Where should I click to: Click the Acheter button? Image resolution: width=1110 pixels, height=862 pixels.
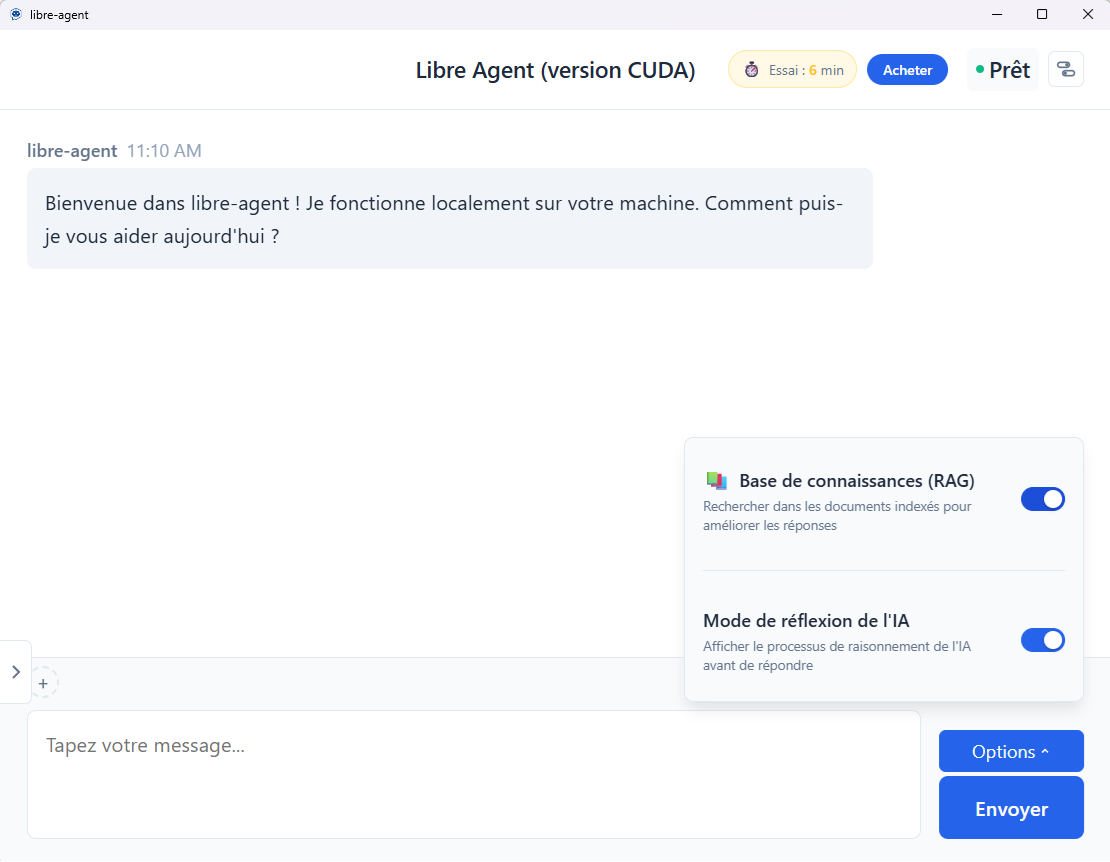pos(907,70)
